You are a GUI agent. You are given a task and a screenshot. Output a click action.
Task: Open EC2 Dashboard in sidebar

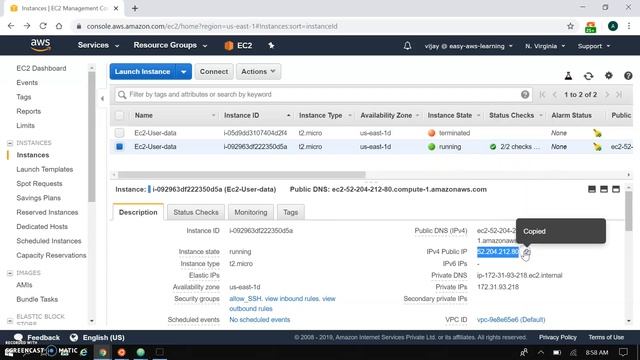click(x=41, y=68)
